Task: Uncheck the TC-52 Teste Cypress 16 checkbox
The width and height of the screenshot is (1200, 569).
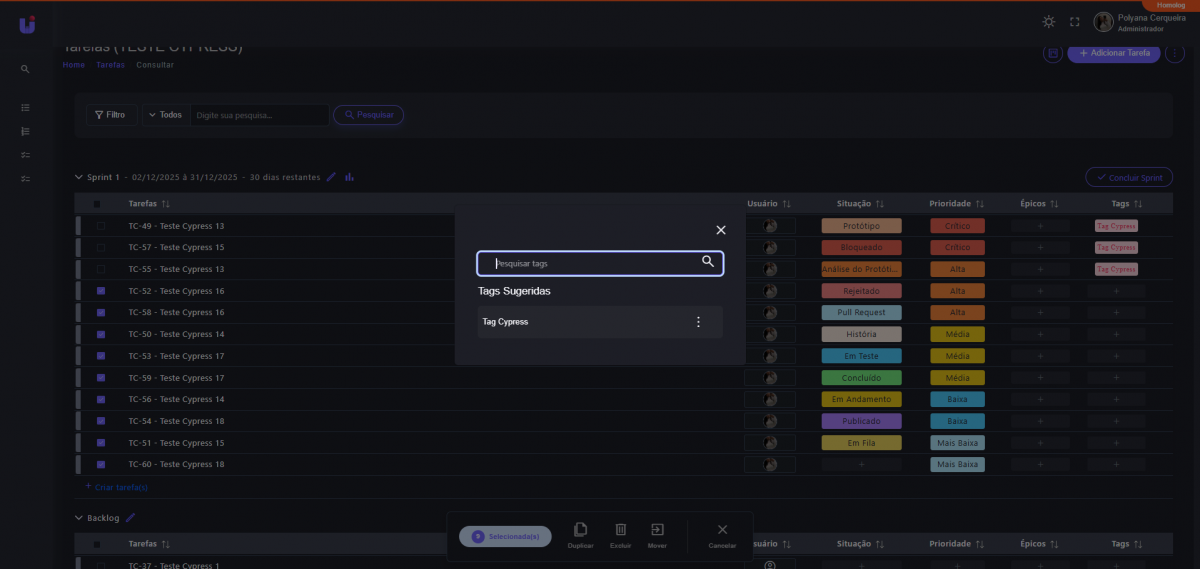Action: point(101,291)
